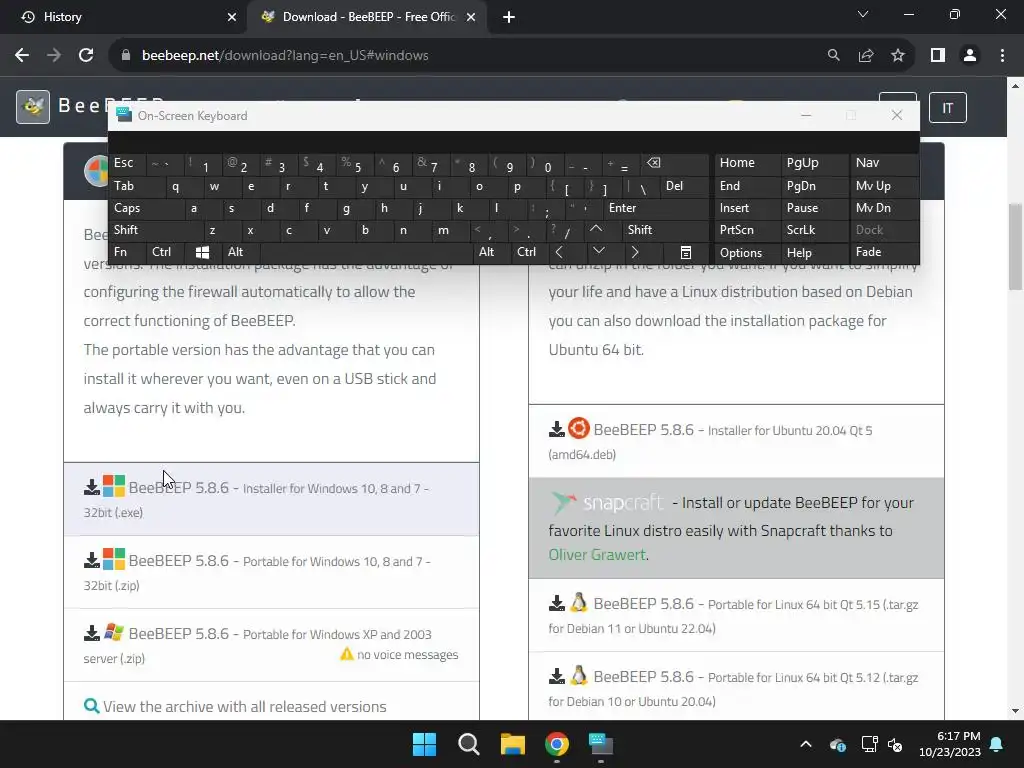Close the History tab
The width and height of the screenshot is (1024, 768).
tap(231, 17)
